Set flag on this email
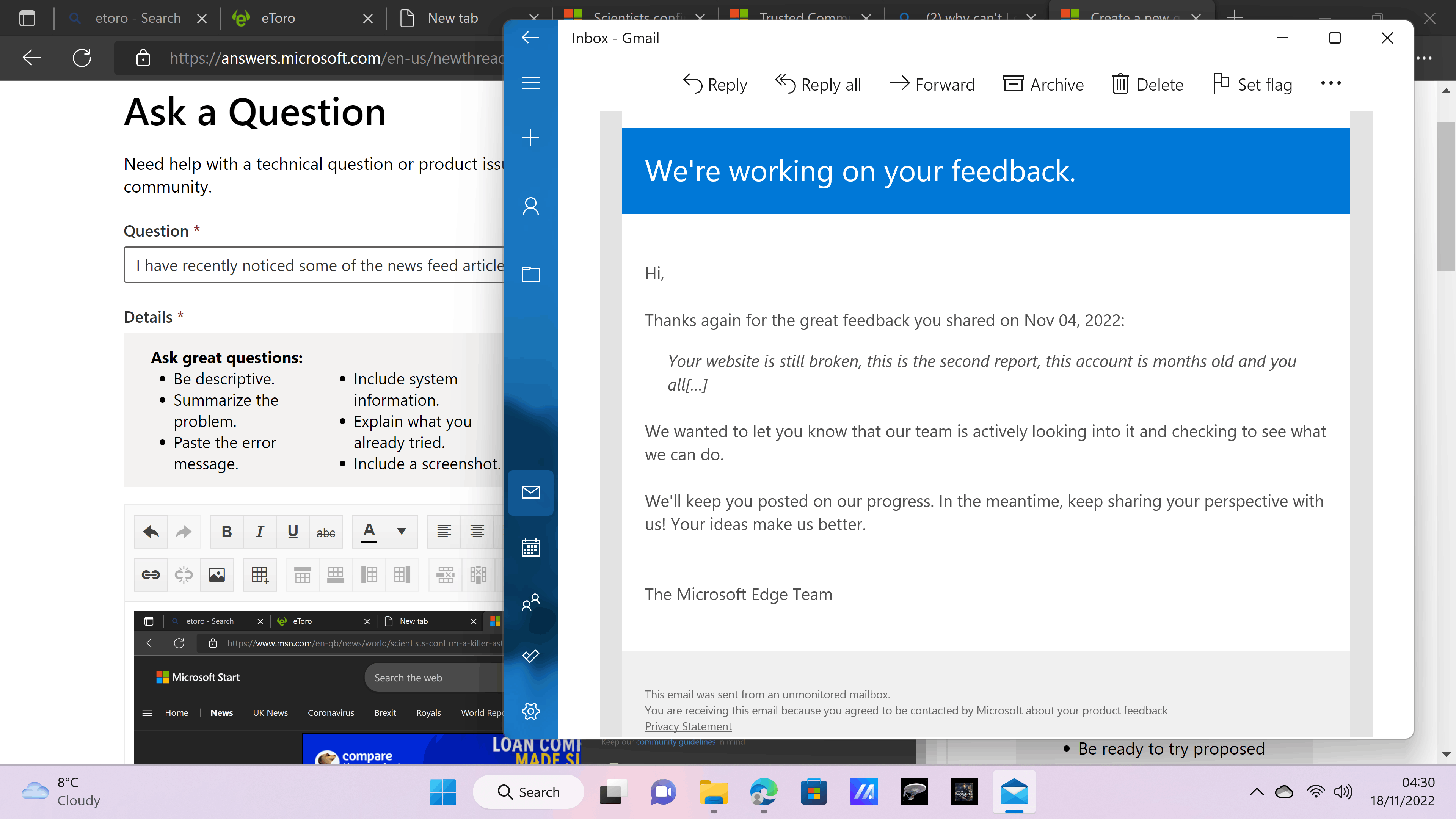This screenshot has height=819, width=1456. tap(1252, 84)
